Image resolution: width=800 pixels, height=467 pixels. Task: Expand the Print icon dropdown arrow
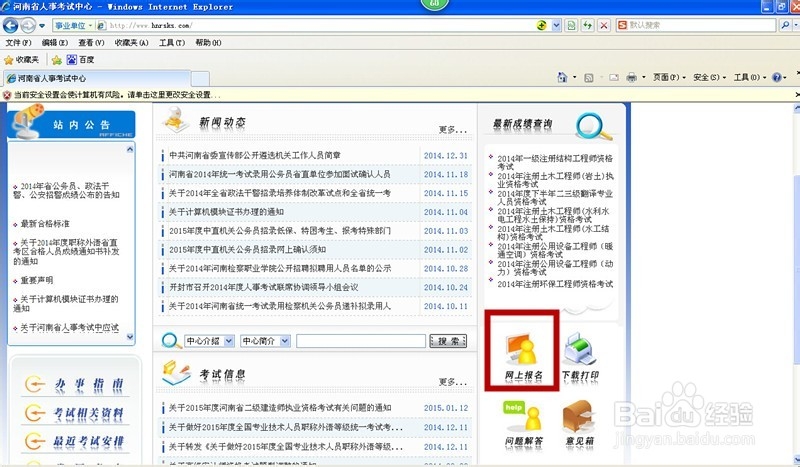[x=643, y=78]
